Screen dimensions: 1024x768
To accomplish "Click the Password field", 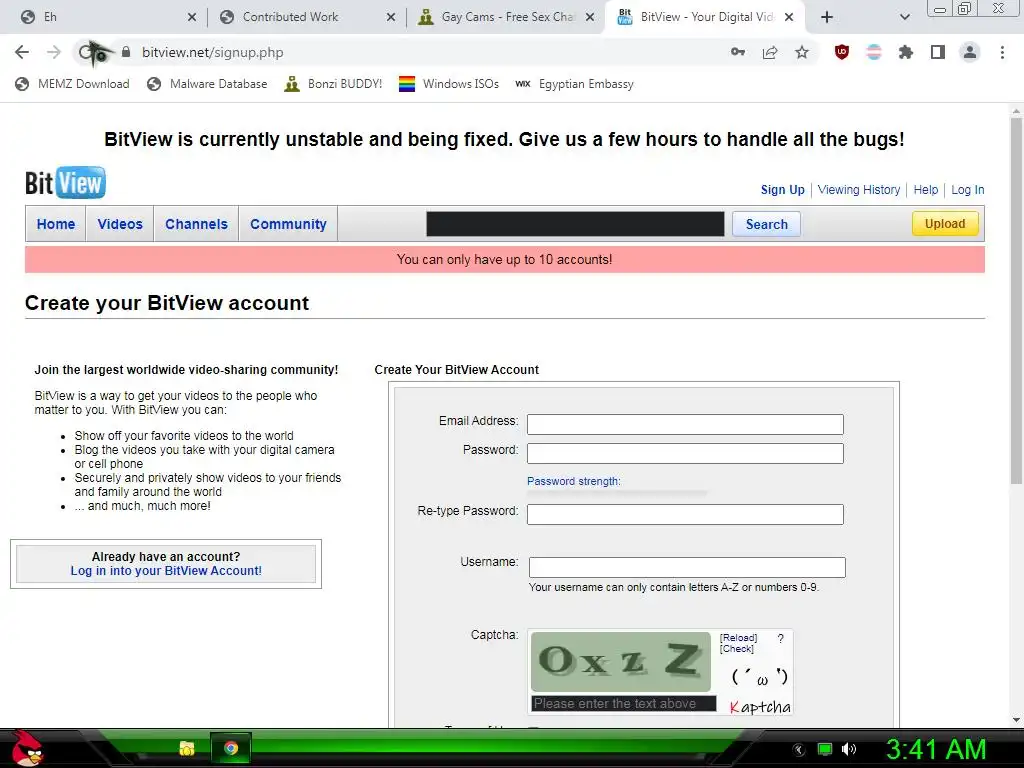I will (x=685, y=453).
